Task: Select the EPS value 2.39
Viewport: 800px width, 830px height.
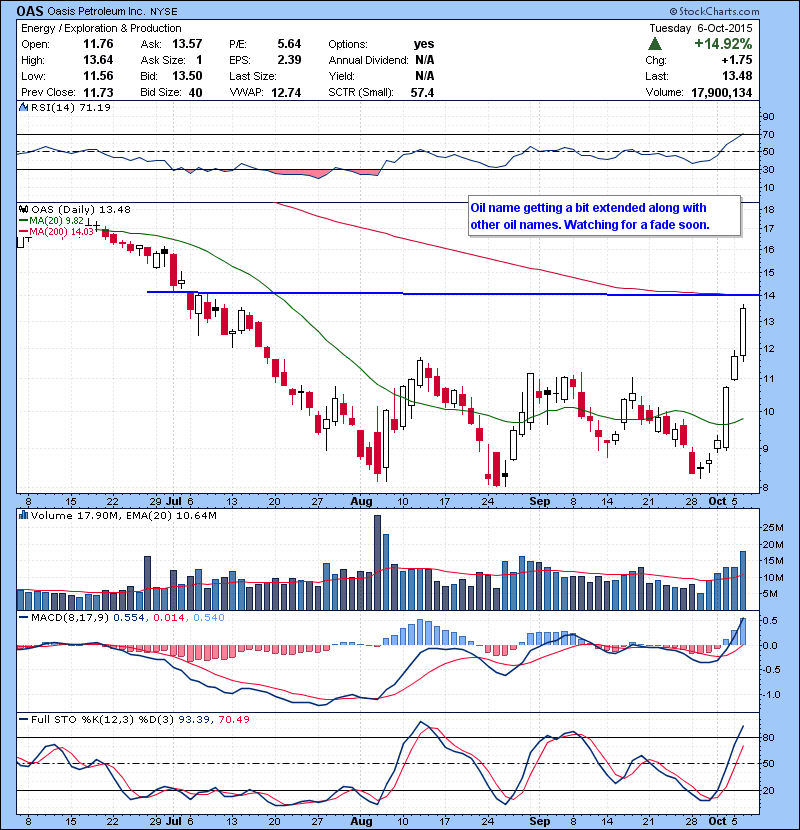Action: coord(289,60)
